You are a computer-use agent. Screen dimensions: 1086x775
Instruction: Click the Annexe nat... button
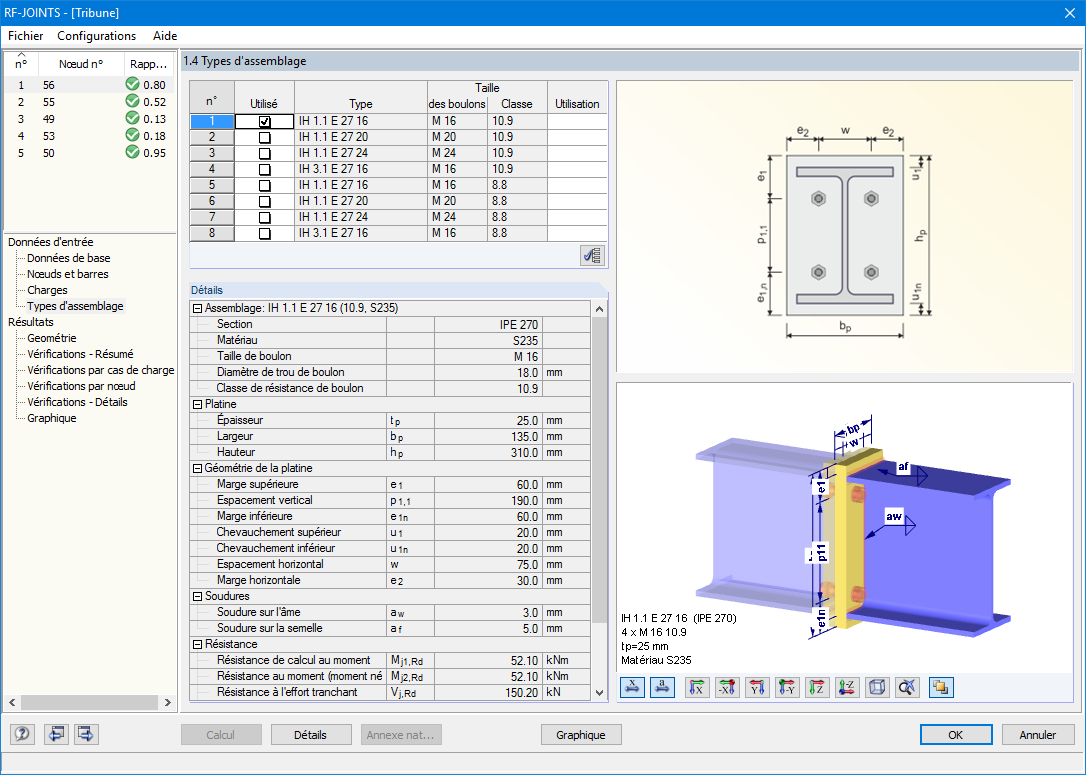click(401, 735)
